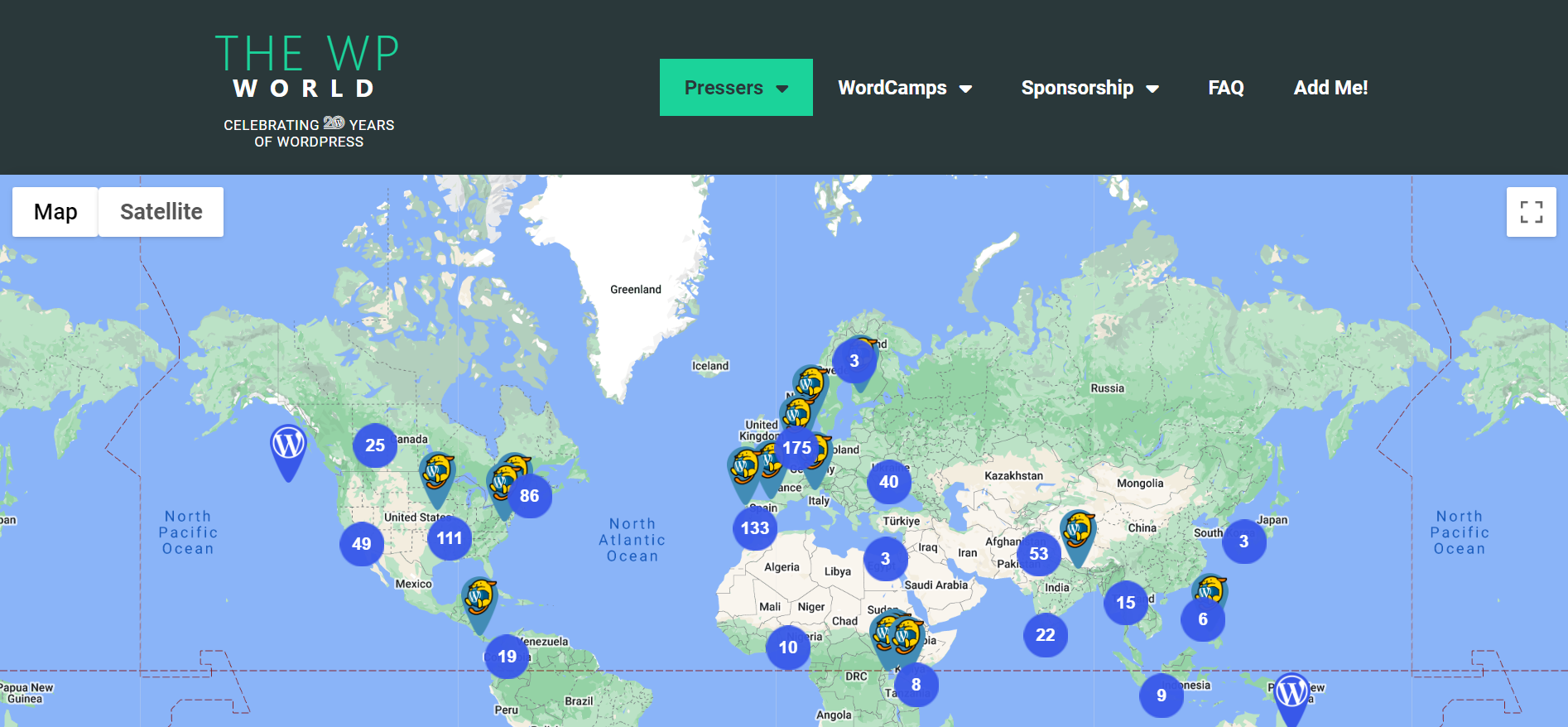This screenshot has height=727, width=1568.
Task: Open the cluster of 10 in West Africa
Action: [x=788, y=648]
